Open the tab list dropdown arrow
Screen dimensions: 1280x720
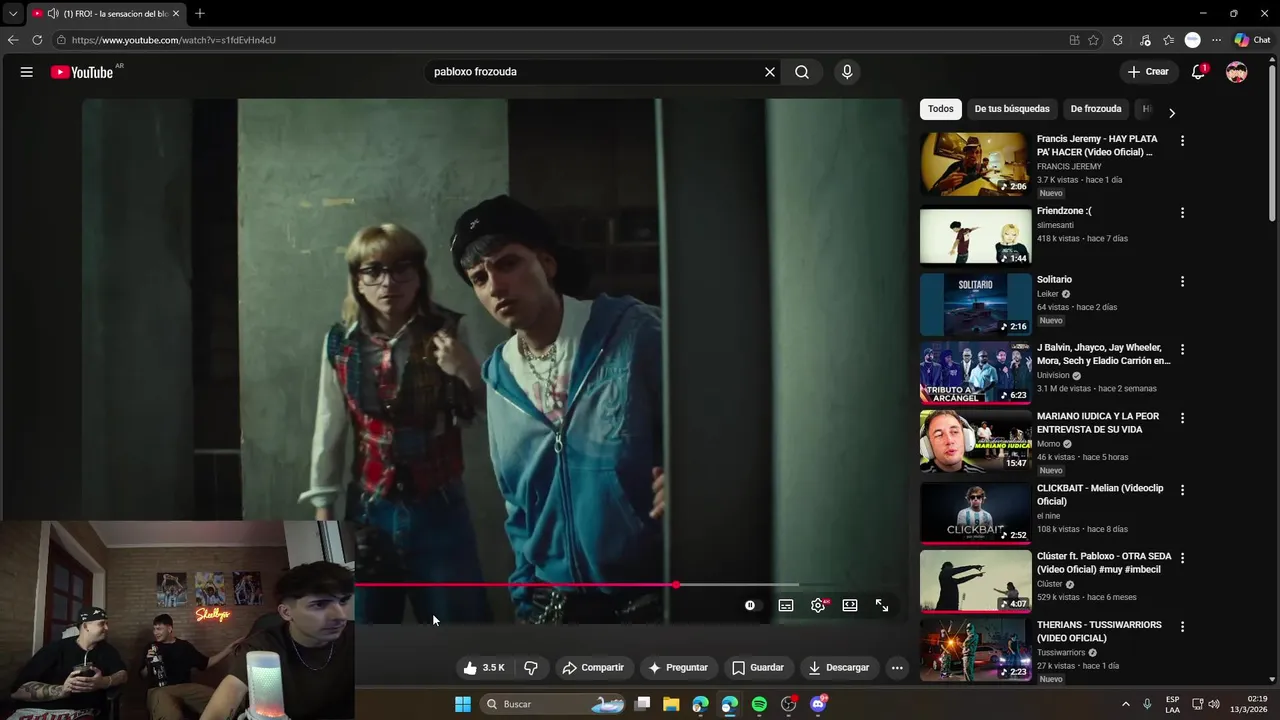point(13,14)
